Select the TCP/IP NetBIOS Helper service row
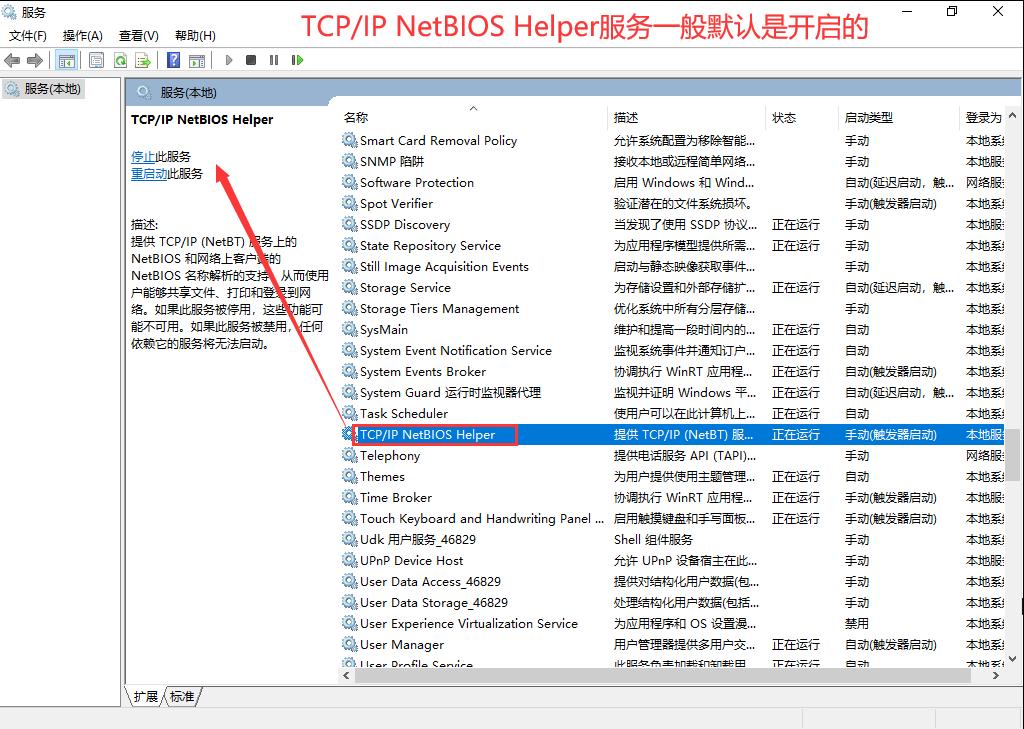1024x729 pixels. click(430, 434)
